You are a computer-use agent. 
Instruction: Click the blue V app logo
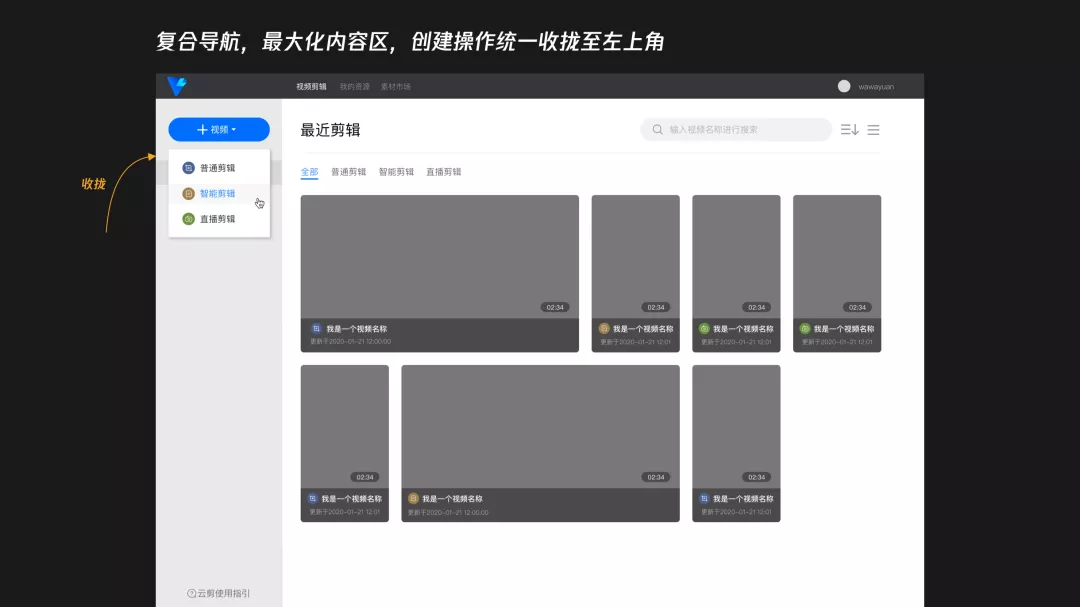(x=177, y=86)
